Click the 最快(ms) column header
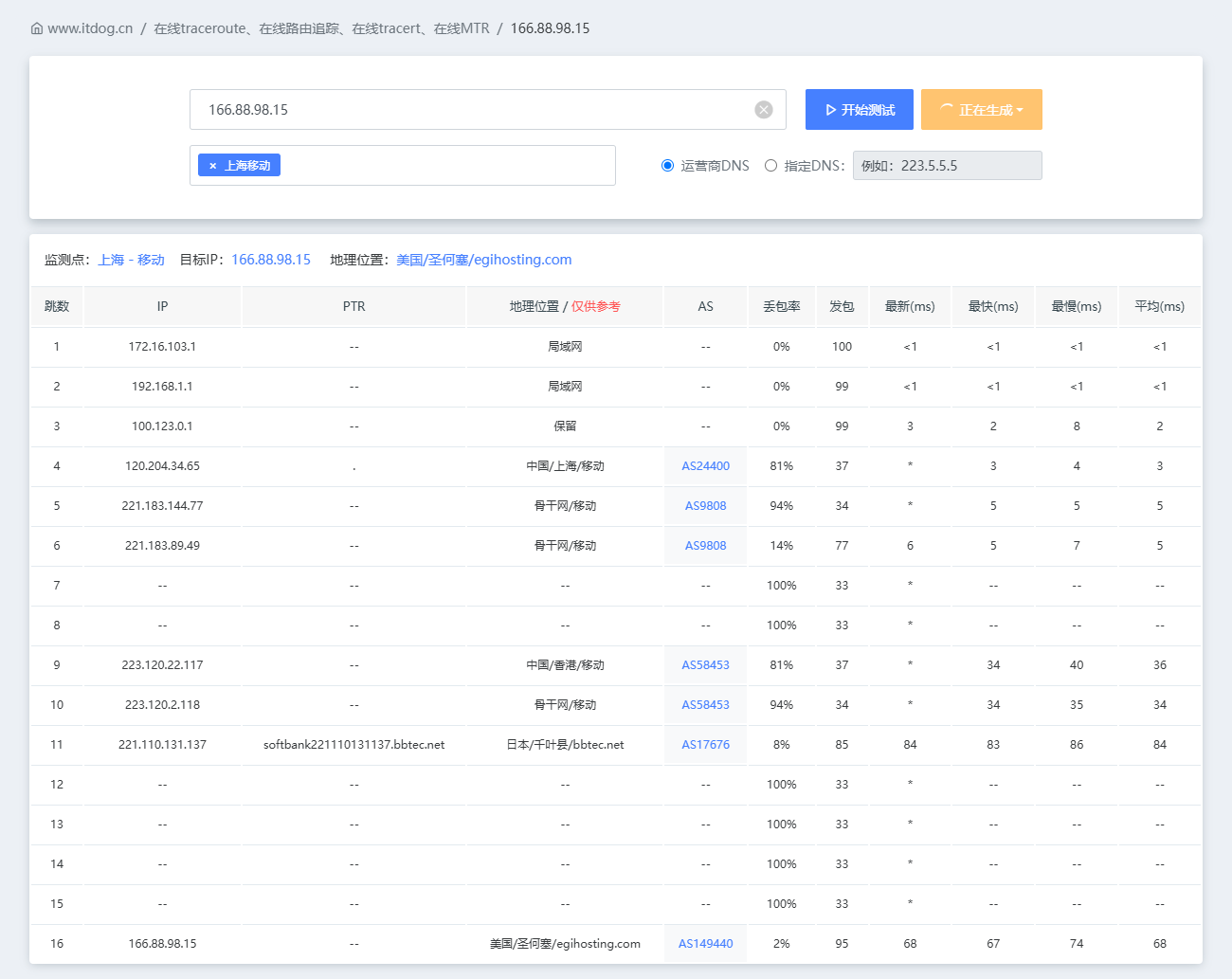Screen dimensions: 1232x979 click(x=993, y=306)
